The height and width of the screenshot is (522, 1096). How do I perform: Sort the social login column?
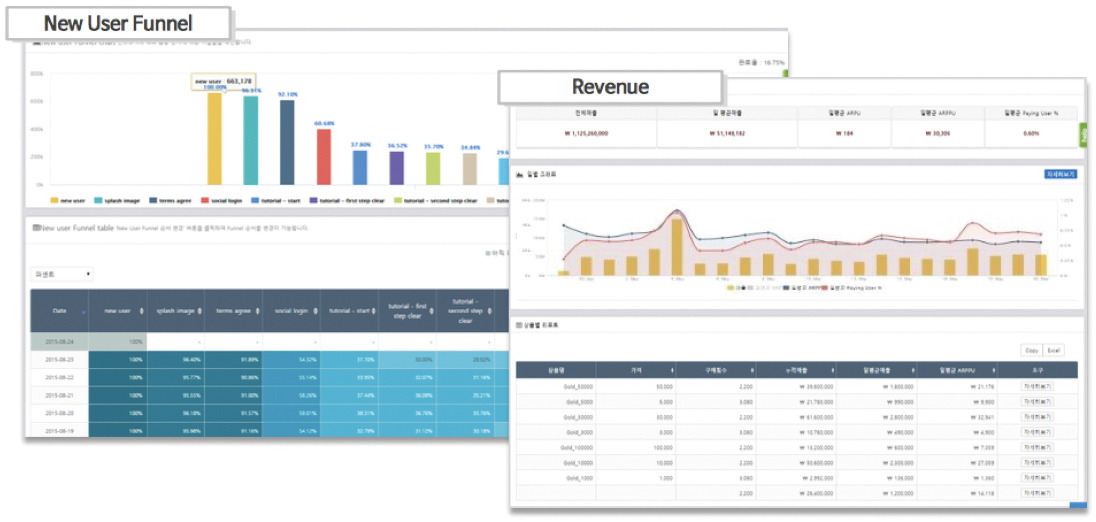point(315,311)
